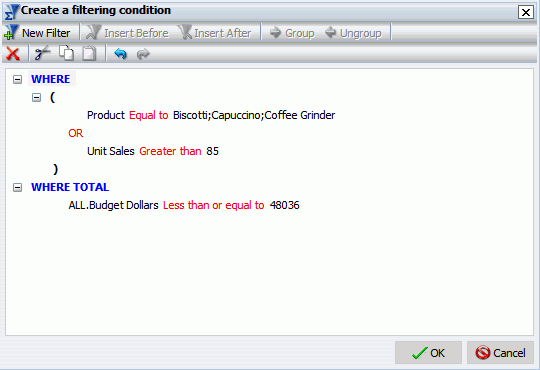540x370 pixels.
Task: Click the Unit Sales field name
Action: coord(111,151)
